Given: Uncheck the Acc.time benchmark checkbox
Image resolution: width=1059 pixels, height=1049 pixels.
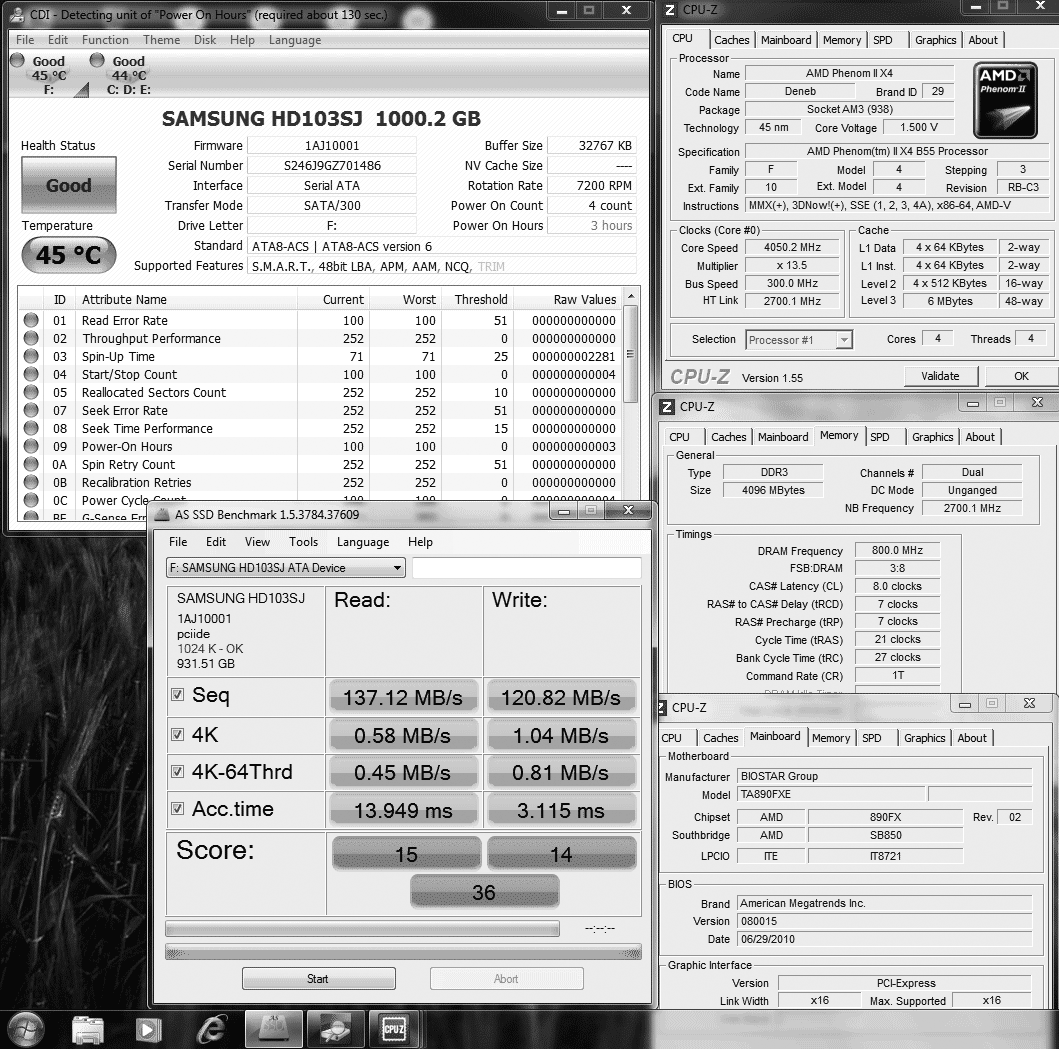Looking at the screenshot, I should [x=178, y=809].
